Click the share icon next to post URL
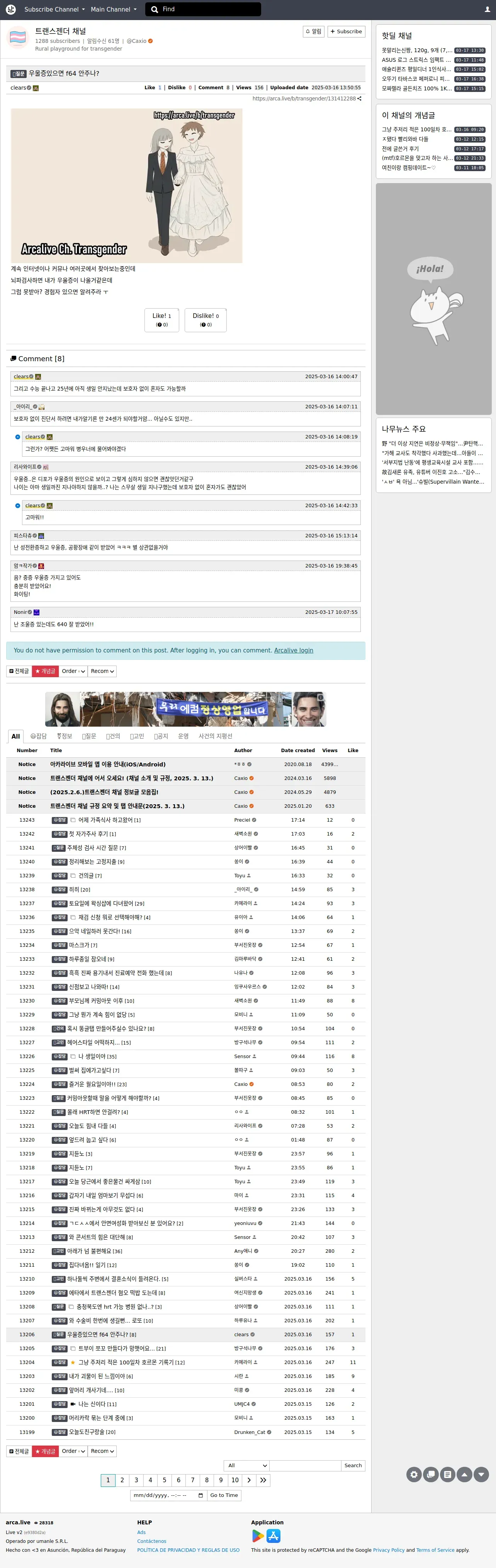The image size is (496, 1568). [x=359, y=99]
